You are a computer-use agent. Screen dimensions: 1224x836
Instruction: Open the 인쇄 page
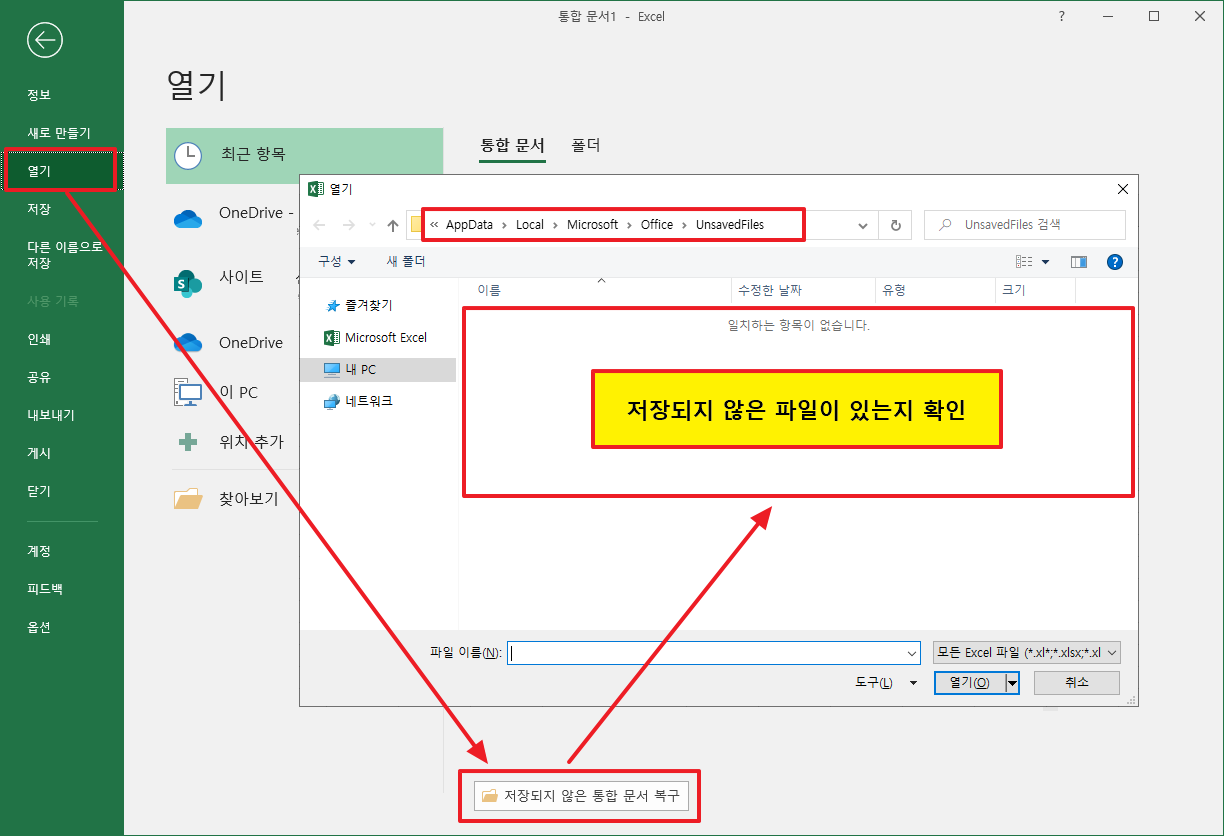(x=39, y=339)
